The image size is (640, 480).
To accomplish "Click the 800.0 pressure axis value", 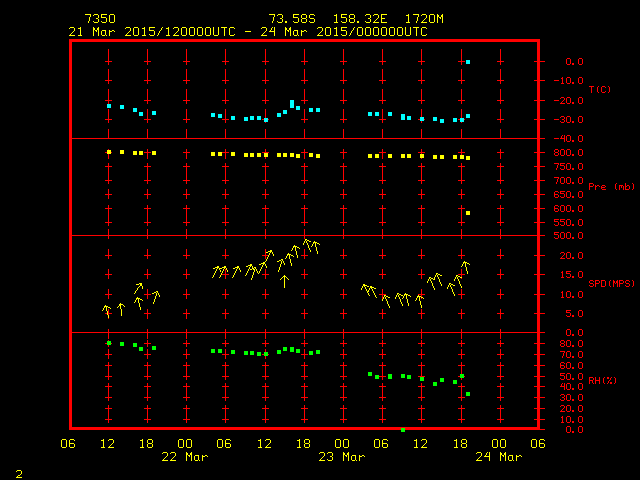I will [567, 152].
